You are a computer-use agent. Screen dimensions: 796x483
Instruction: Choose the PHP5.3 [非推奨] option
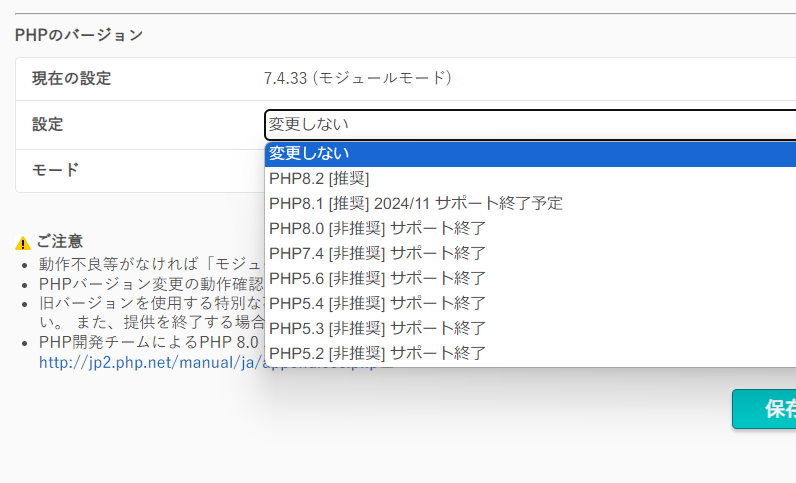click(377, 328)
